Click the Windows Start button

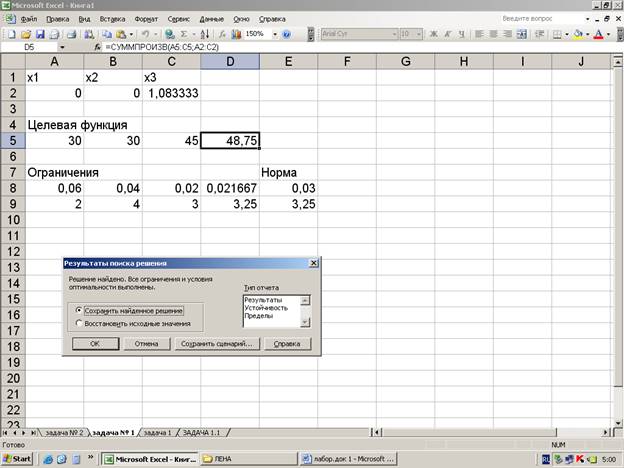(17, 458)
